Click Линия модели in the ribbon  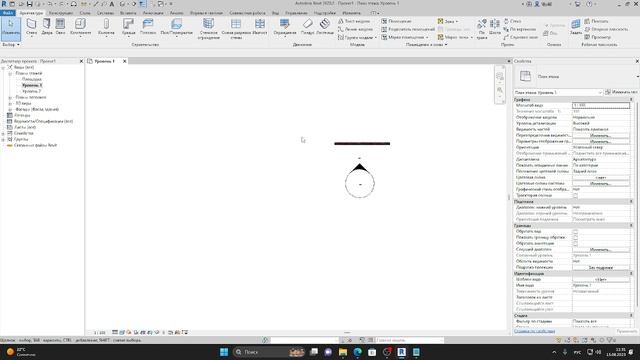pos(355,29)
